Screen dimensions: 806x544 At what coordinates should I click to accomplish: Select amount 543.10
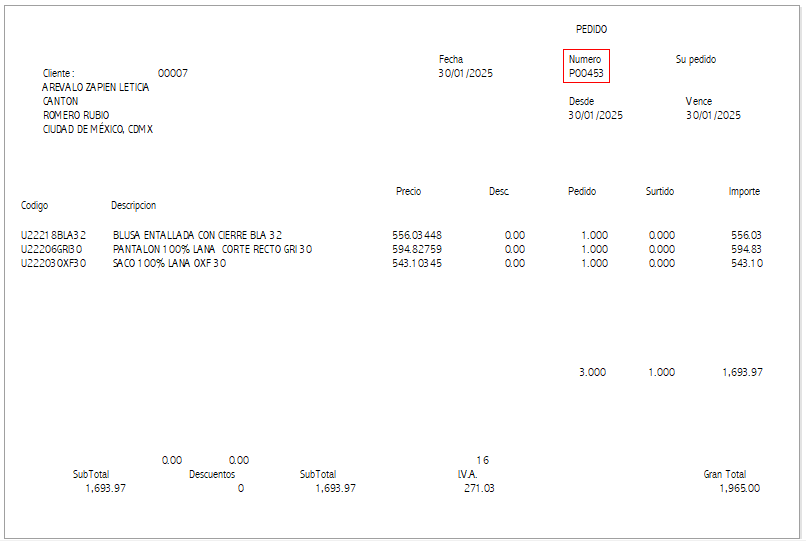pos(747,263)
